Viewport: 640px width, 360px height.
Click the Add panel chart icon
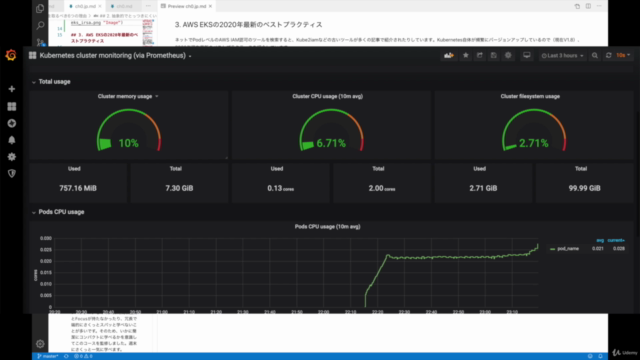tap(449, 56)
